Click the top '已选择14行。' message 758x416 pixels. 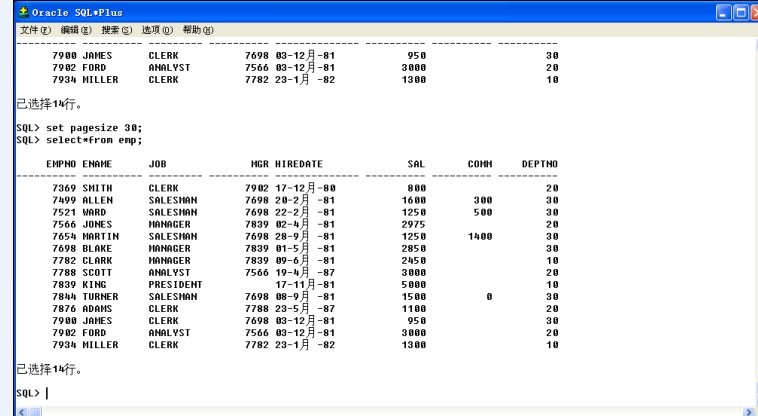[49, 103]
